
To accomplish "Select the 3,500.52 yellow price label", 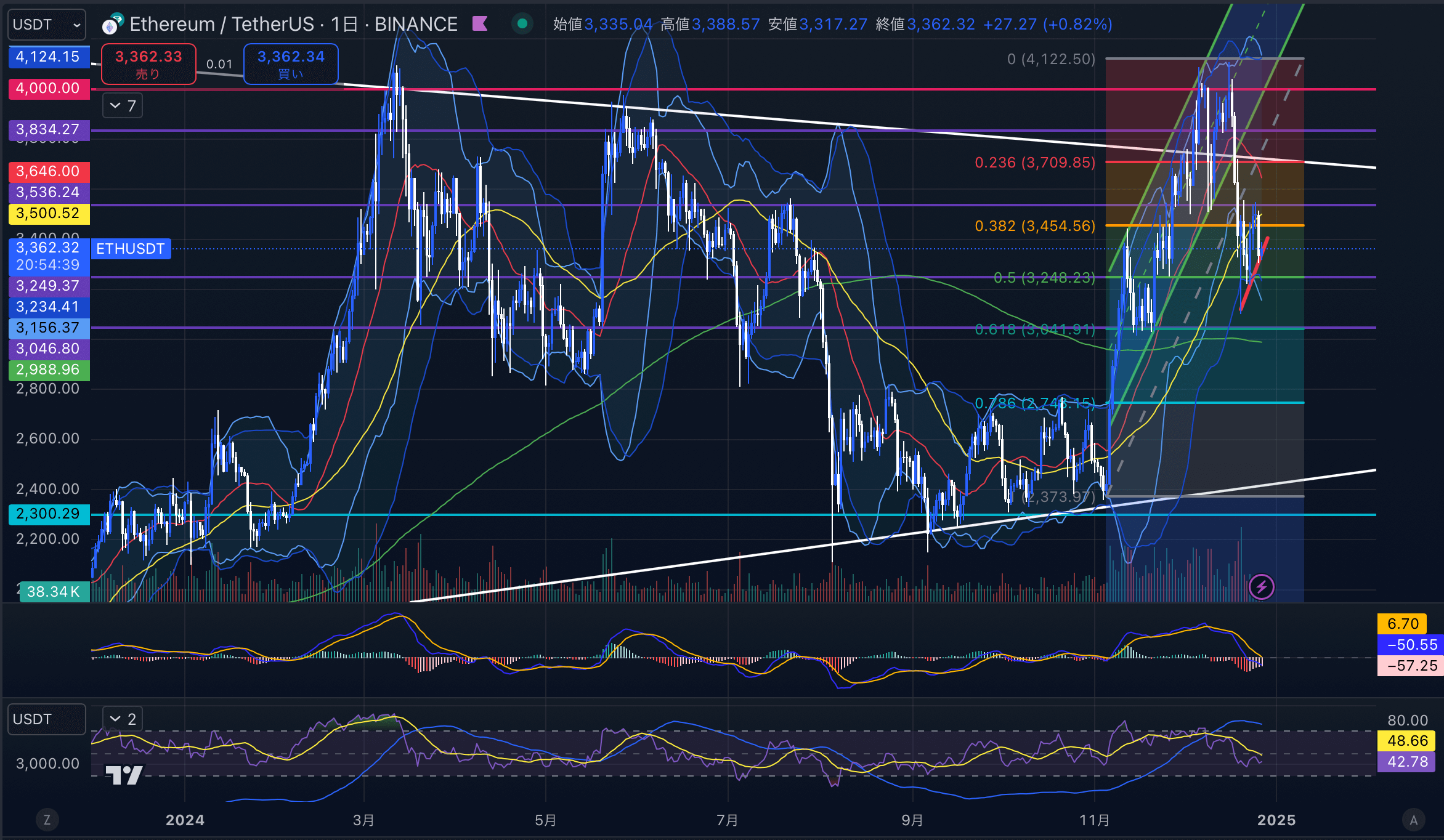I will pos(48,214).
